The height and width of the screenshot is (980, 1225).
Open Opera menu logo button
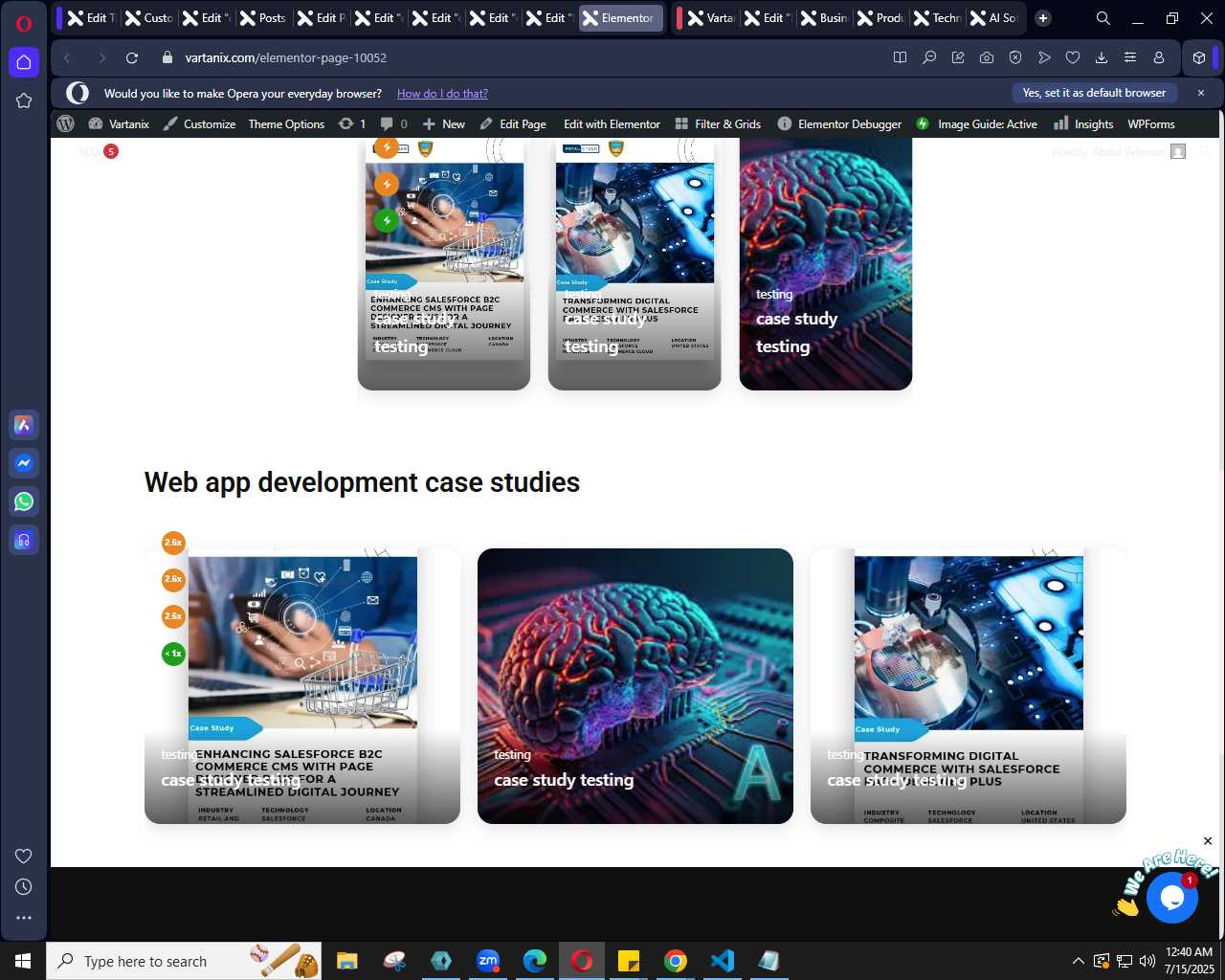(24, 24)
